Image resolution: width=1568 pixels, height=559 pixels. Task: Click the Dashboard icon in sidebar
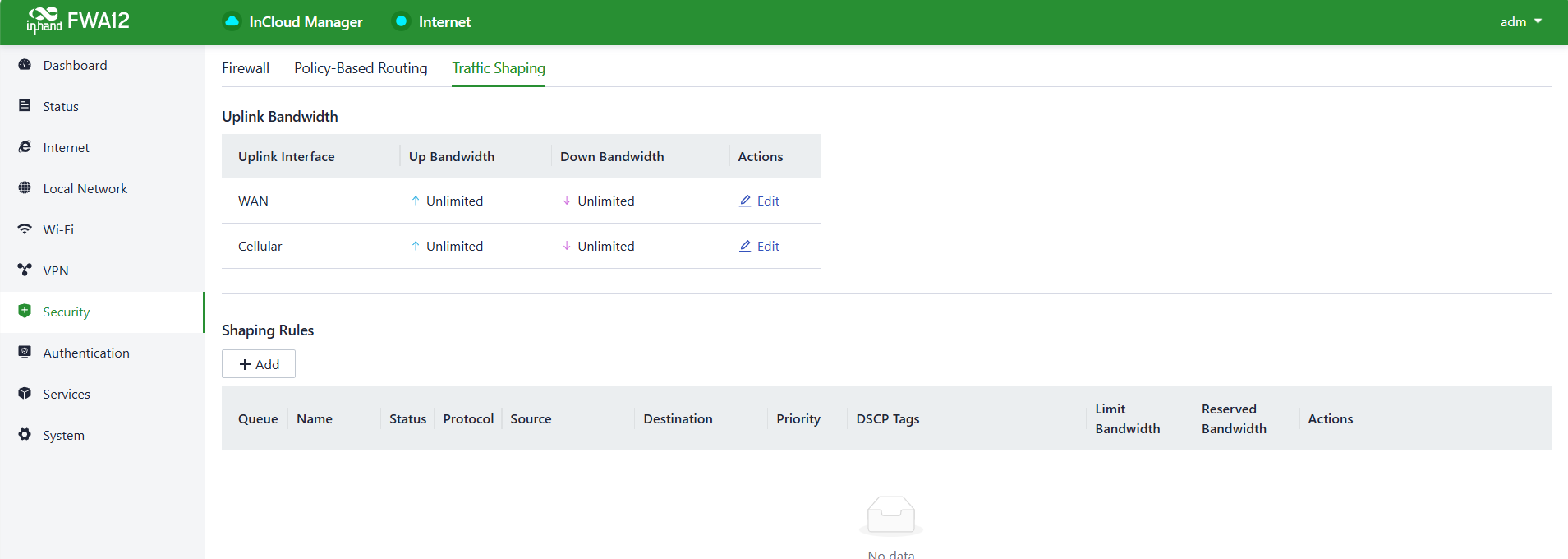(x=25, y=65)
